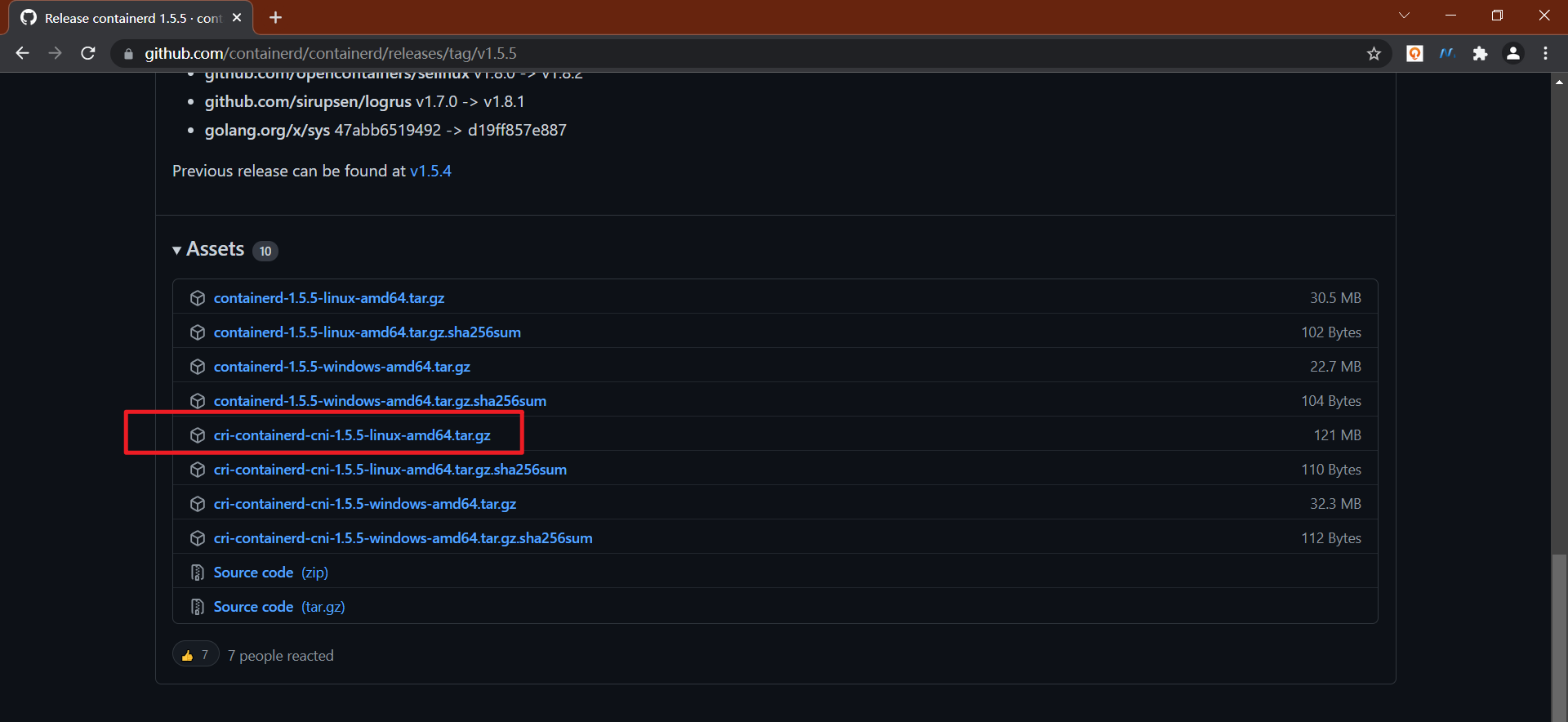Click the Assets count badge 10
This screenshot has width=1568, height=722.
(x=265, y=251)
